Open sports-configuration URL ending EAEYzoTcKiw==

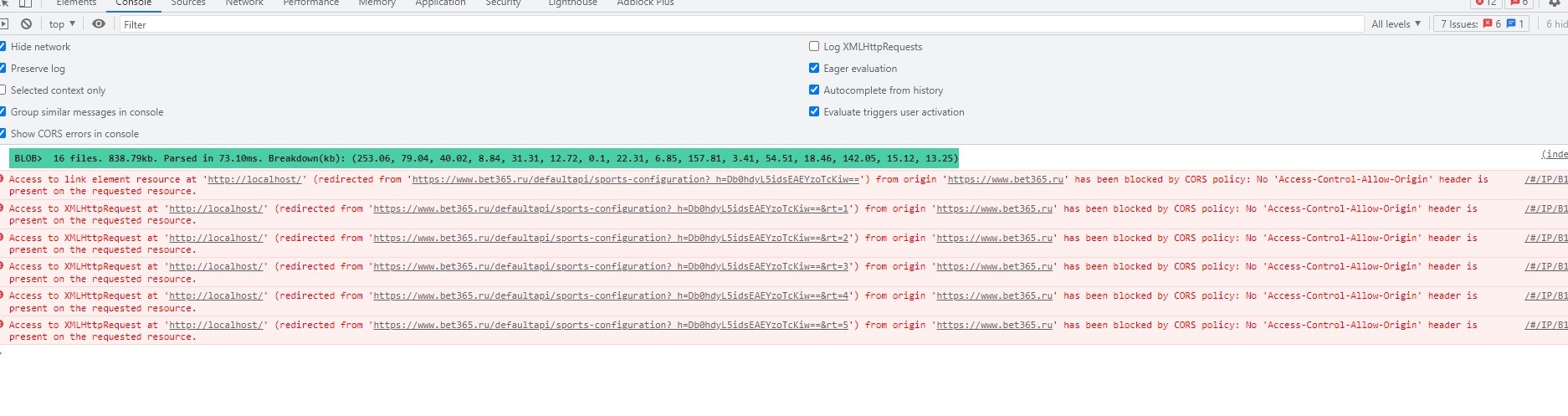[x=636, y=179]
